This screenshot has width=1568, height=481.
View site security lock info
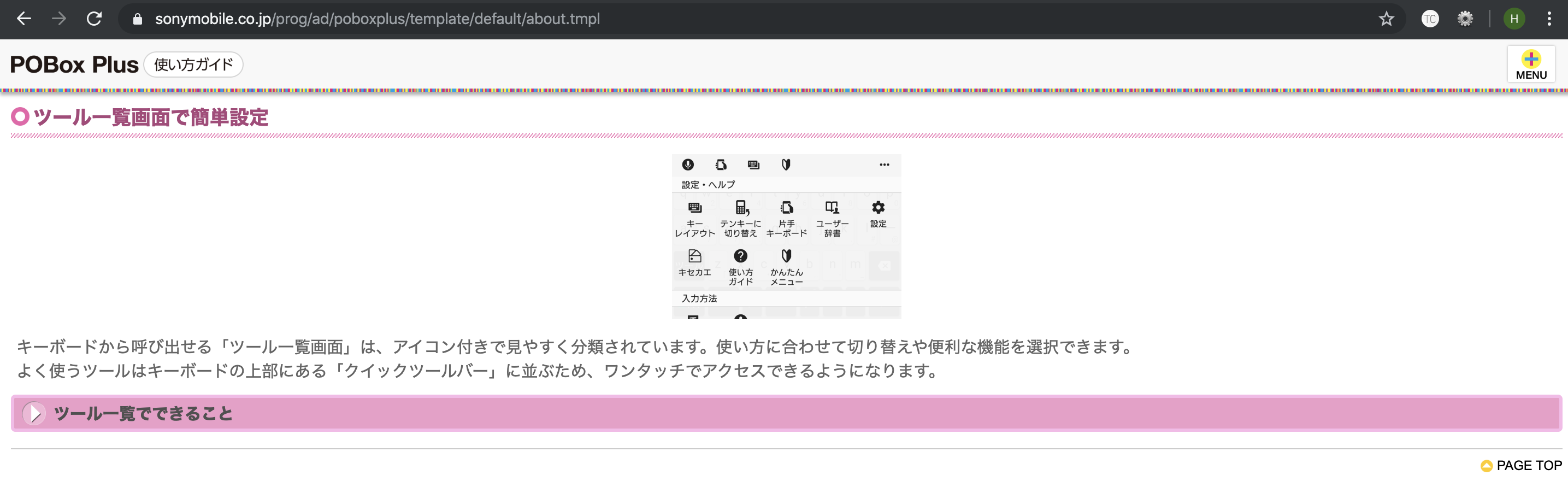pos(138,19)
